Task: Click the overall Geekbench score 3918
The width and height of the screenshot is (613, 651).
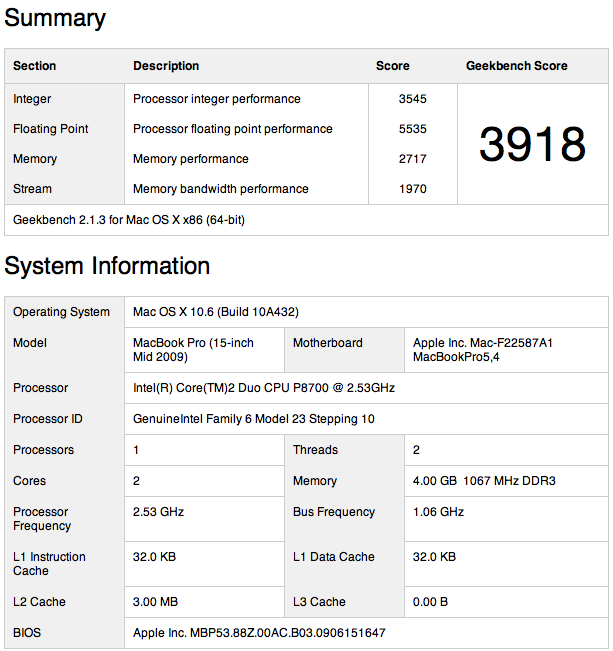Action: (532, 144)
